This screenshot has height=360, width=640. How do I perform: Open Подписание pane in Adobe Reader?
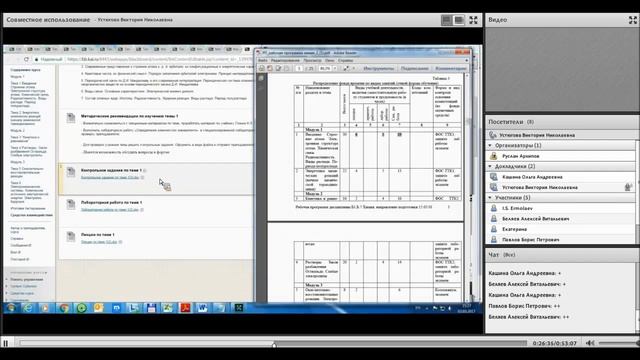pyautogui.click(x=414, y=68)
